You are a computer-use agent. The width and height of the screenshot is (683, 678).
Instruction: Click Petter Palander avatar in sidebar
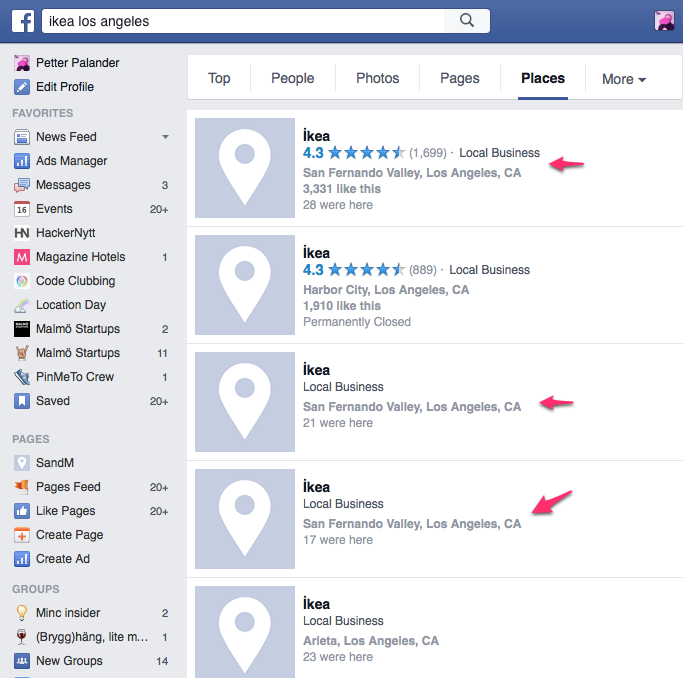pos(22,63)
